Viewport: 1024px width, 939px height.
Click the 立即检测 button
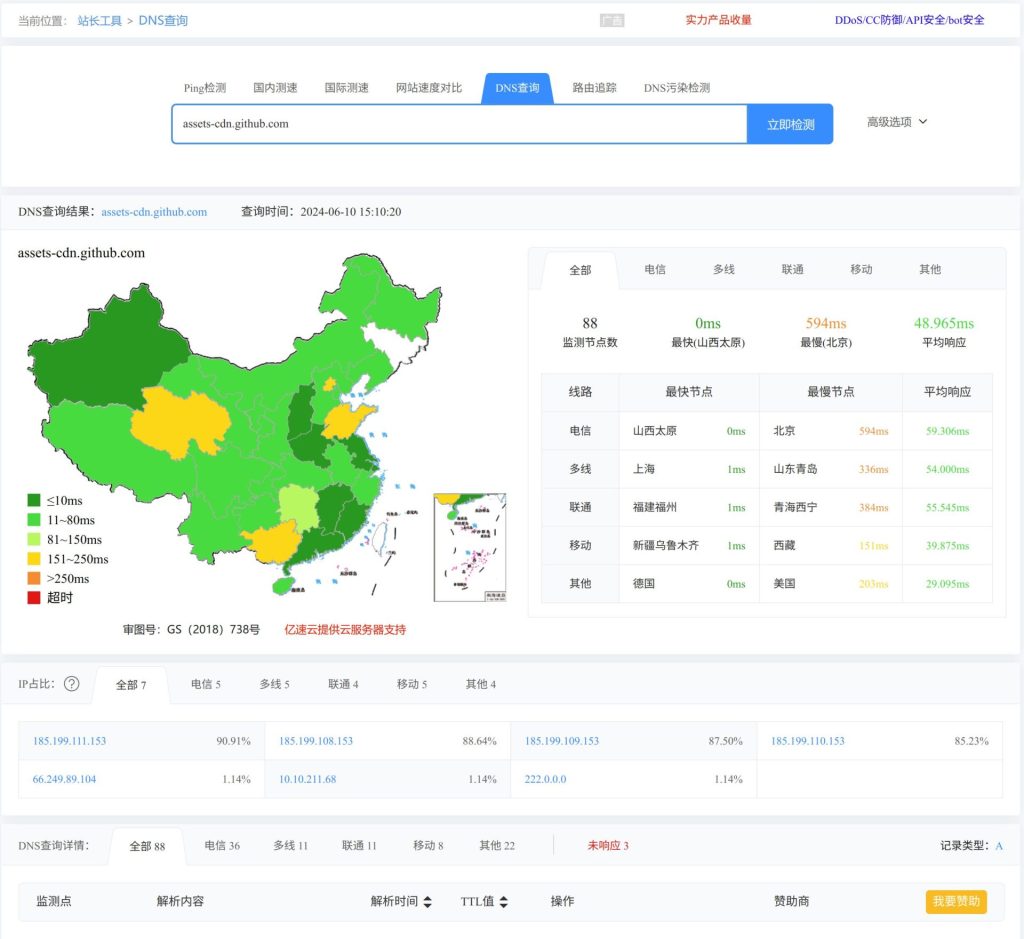pyautogui.click(x=790, y=124)
